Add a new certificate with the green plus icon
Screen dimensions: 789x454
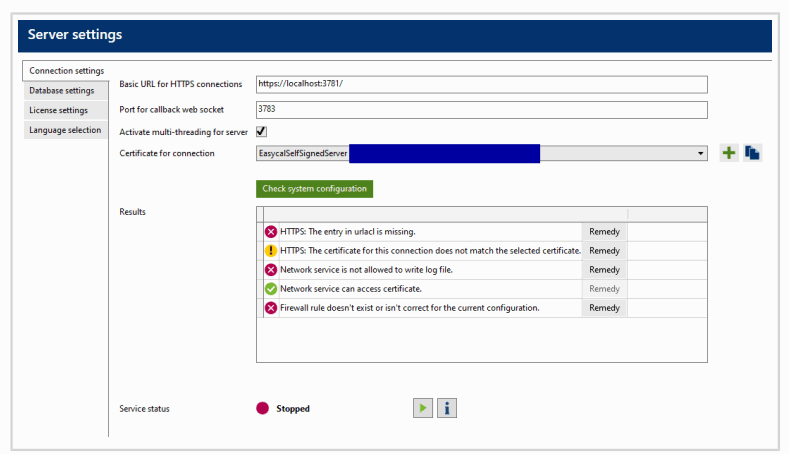click(x=729, y=153)
